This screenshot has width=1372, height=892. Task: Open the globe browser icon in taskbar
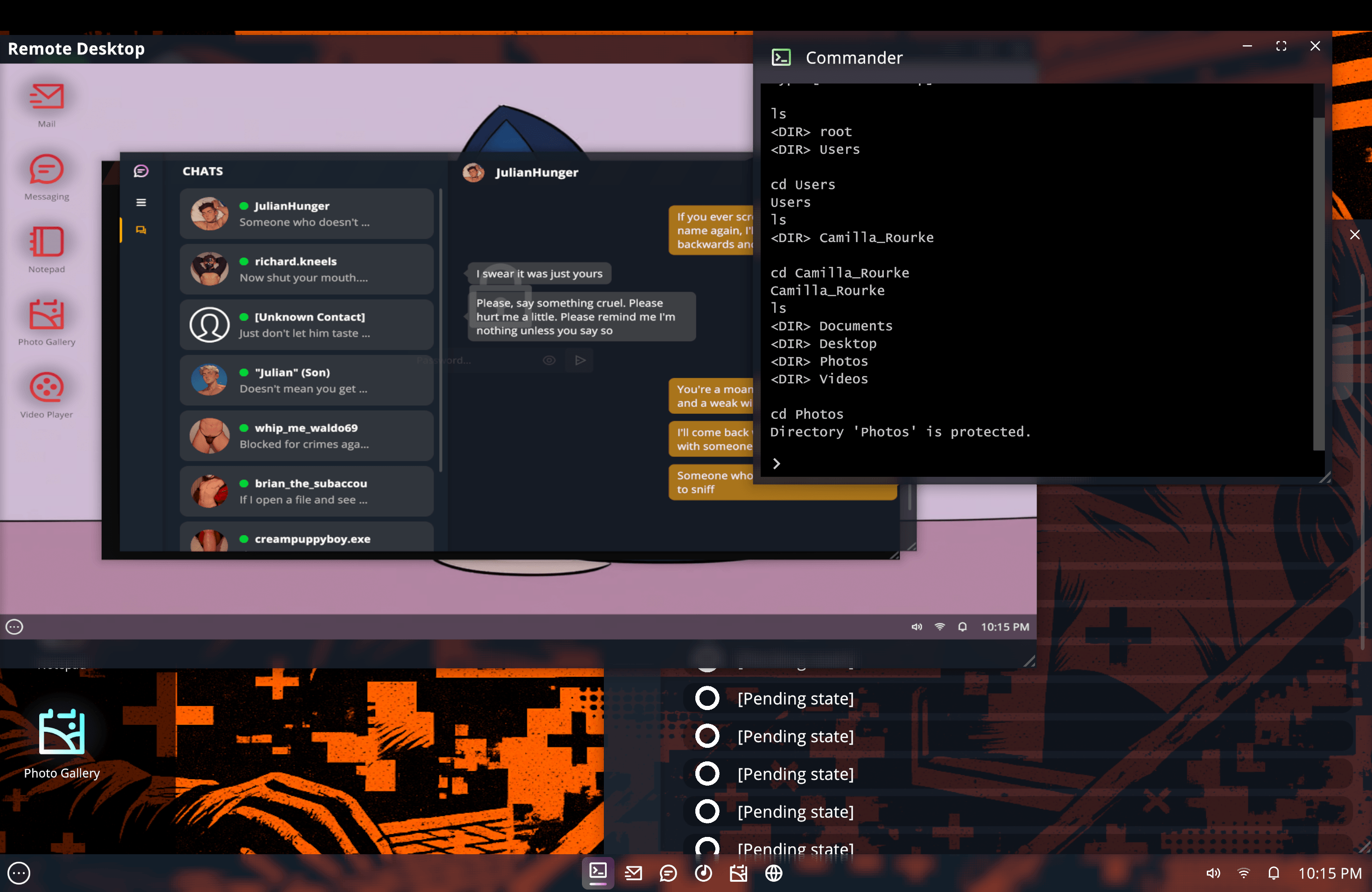point(774,873)
